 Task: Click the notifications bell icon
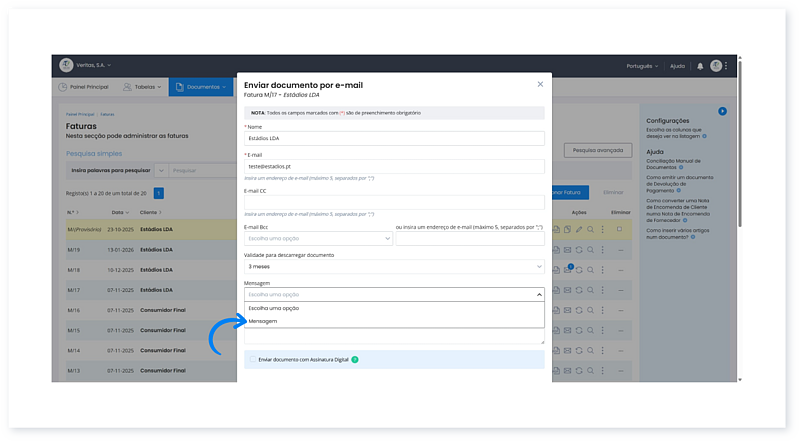coord(700,66)
